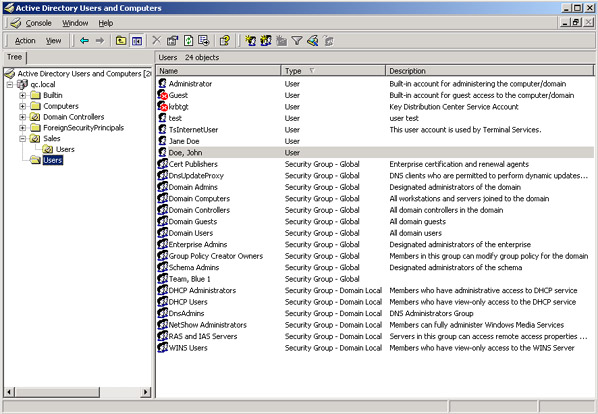Collapse the Sales organizational unit node

[23, 139]
